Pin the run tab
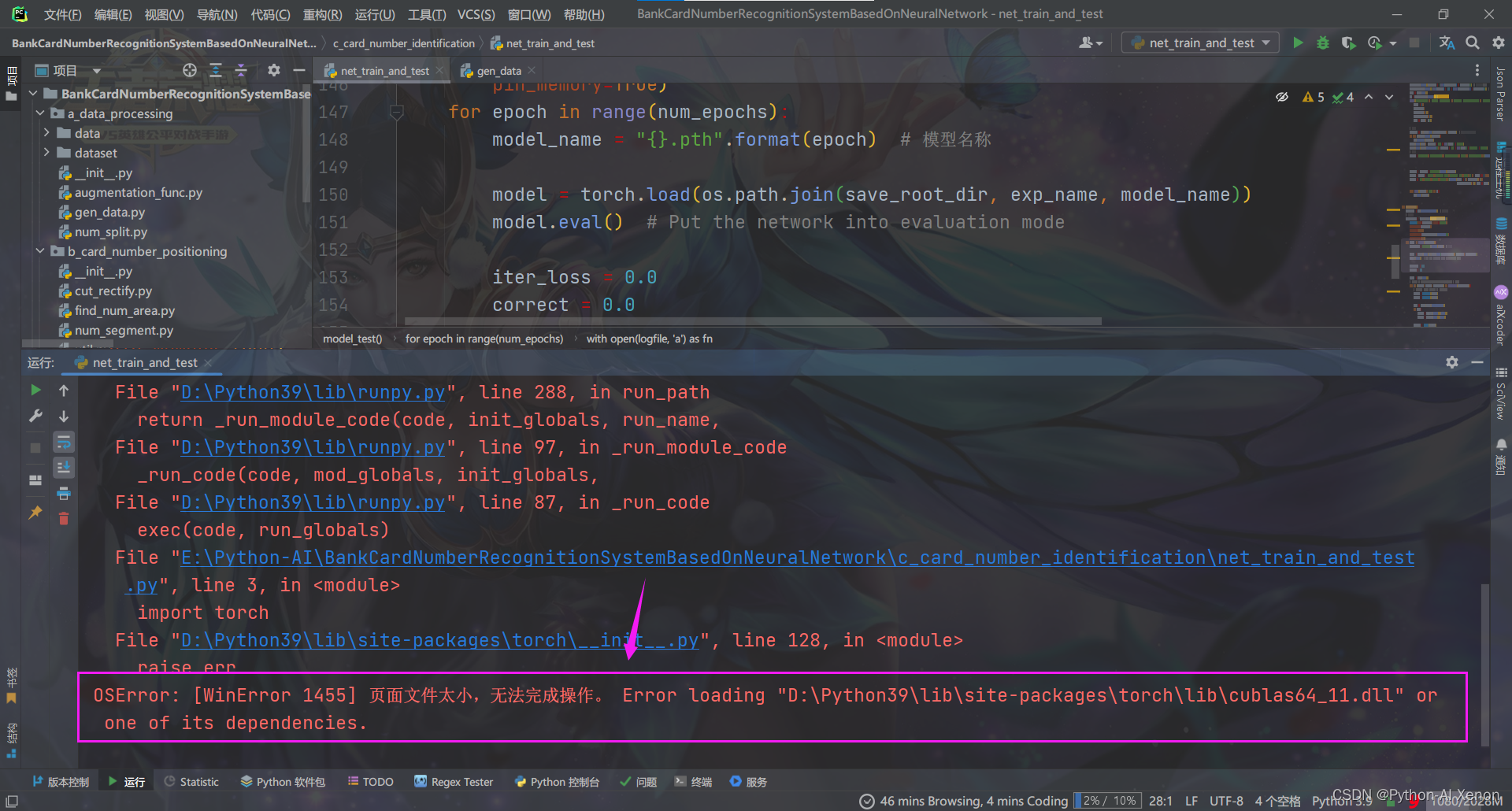Viewport: 1512px width, 811px height. [35, 513]
